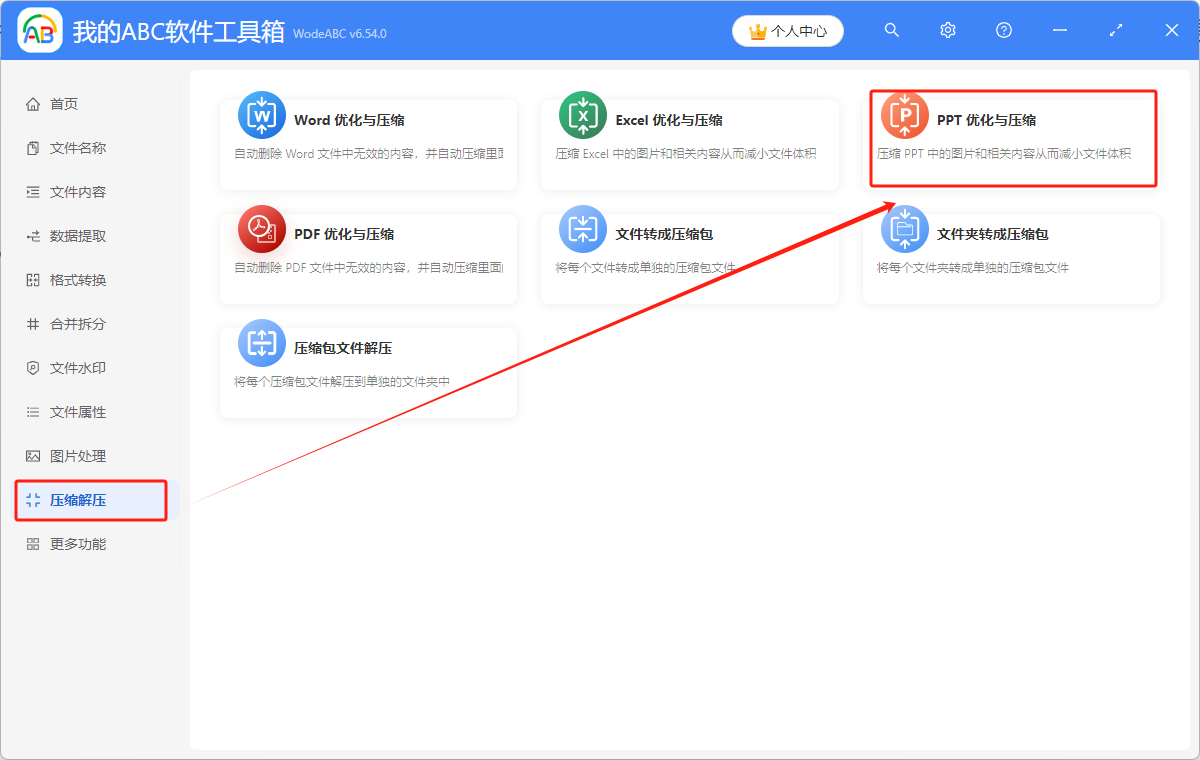Click the 文件转成压缩包 tool icon
Image resolution: width=1200 pixels, height=760 pixels.
[583, 228]
